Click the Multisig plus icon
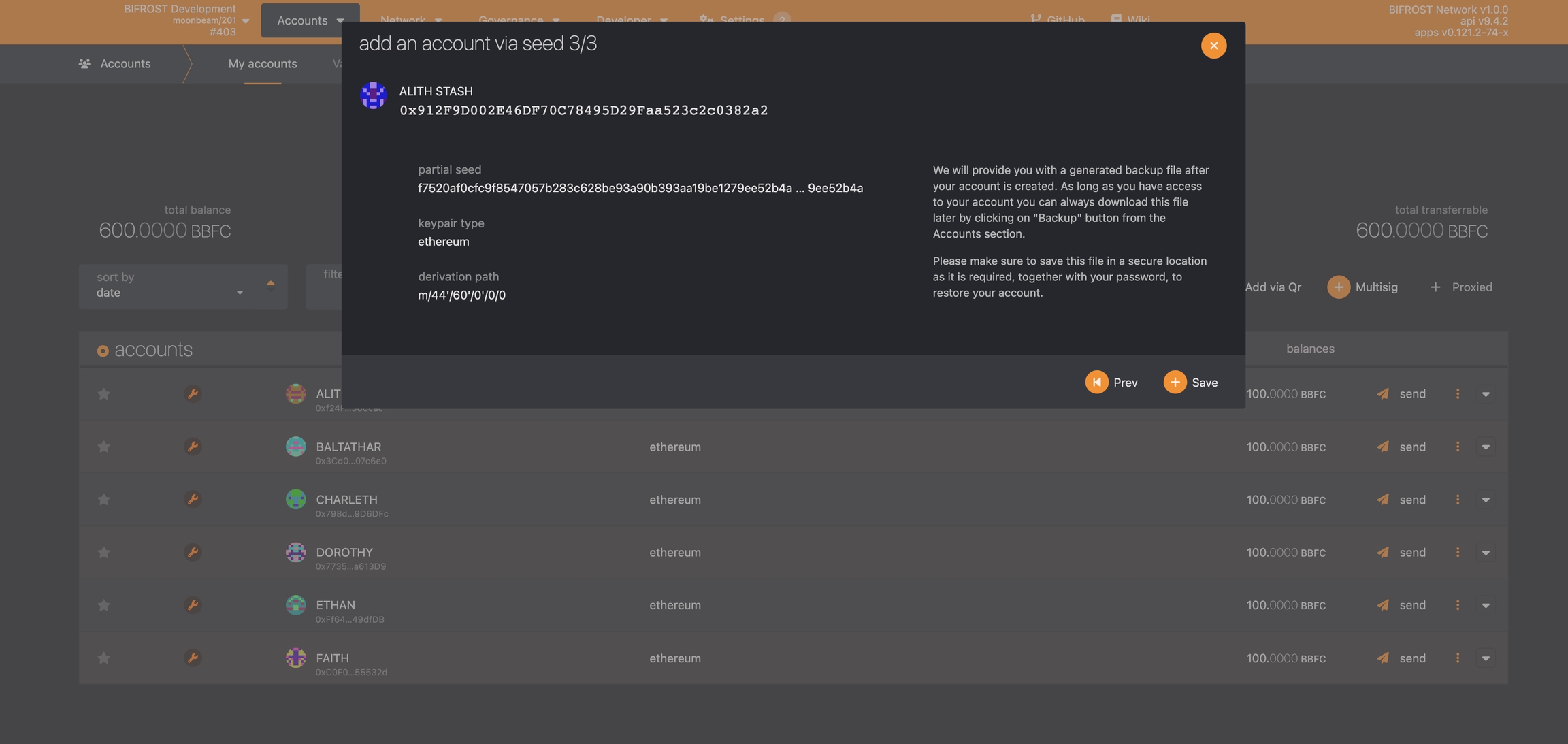Image resolution: width=1568 pixels, height=744 pixels. [1338, 287]
